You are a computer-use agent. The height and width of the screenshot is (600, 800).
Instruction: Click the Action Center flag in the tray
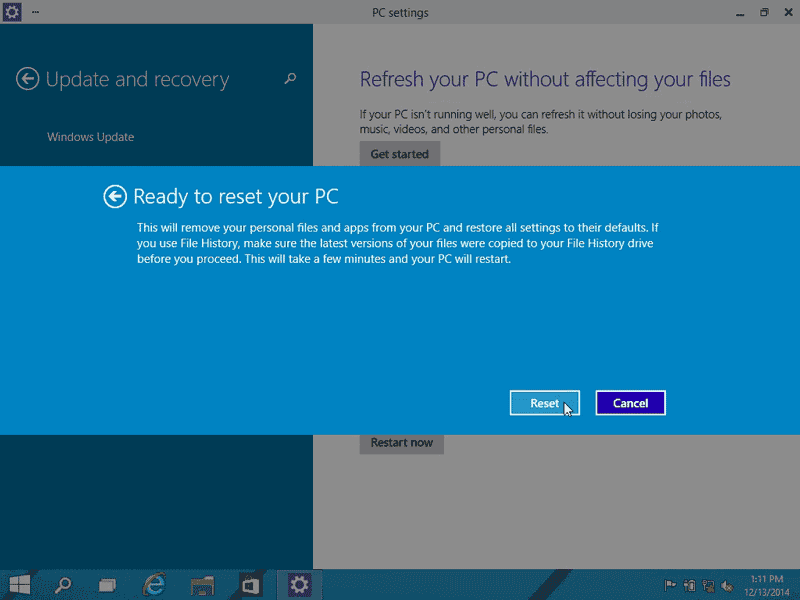(x=671, y=586)
